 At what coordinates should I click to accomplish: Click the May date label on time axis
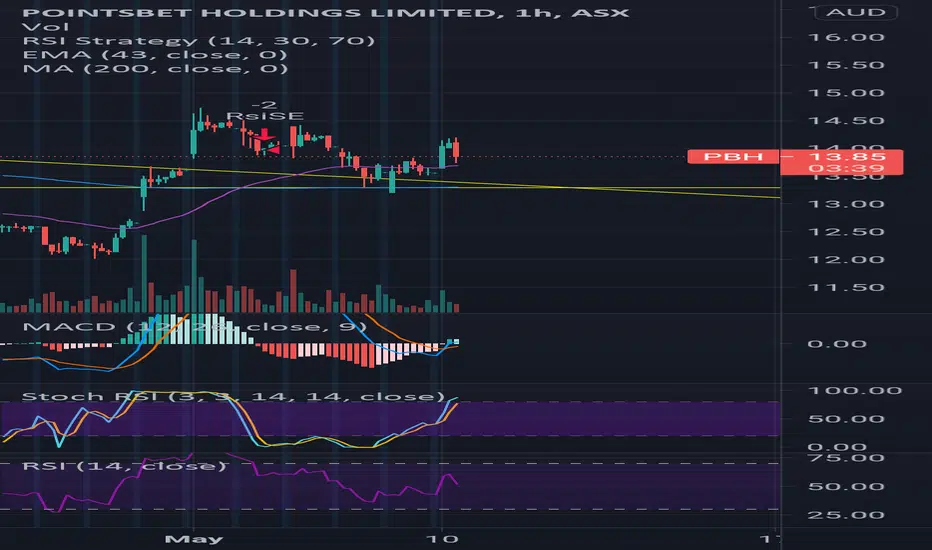[194, 539]
